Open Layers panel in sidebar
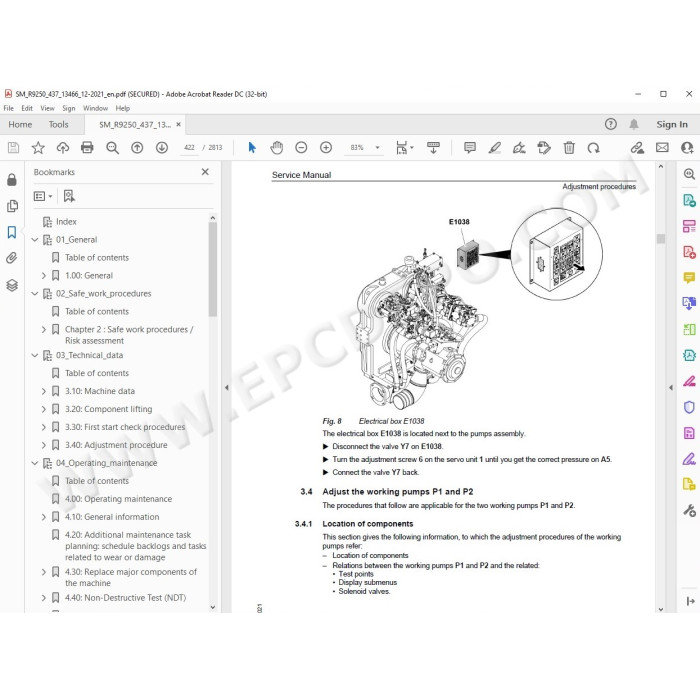The image size is (700, 700). coord(12,285)
